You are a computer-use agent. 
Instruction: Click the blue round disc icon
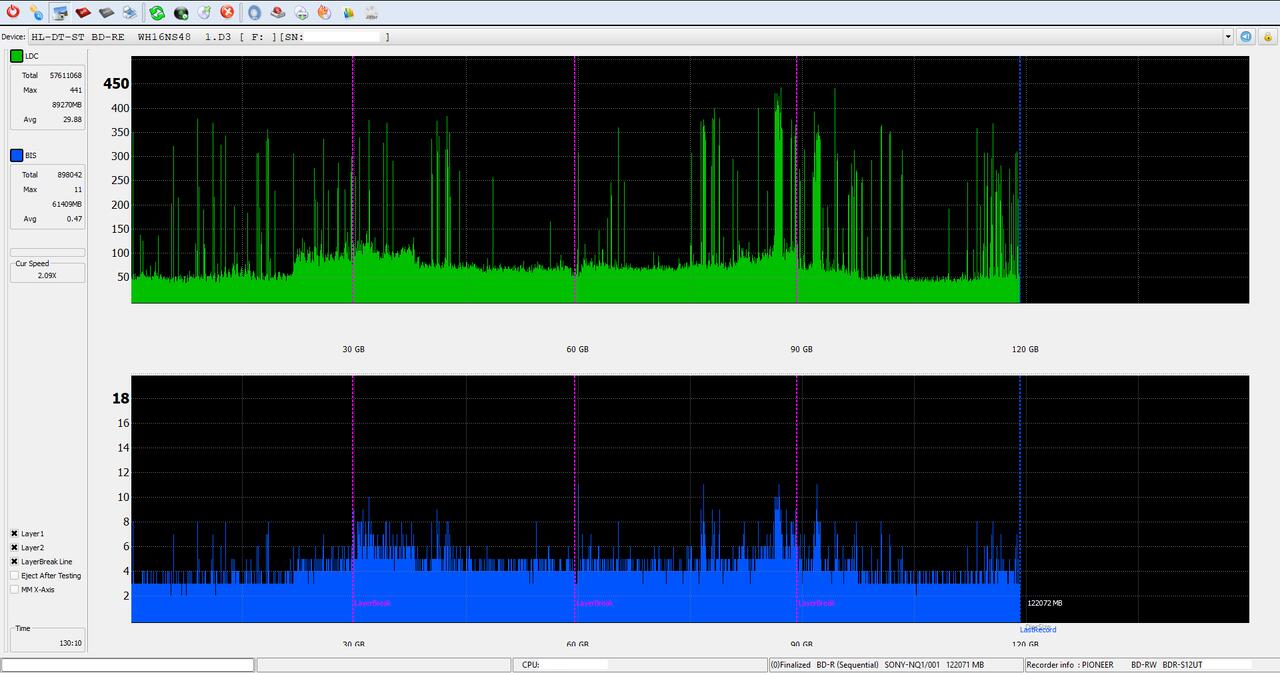click(x=255, y=13)
